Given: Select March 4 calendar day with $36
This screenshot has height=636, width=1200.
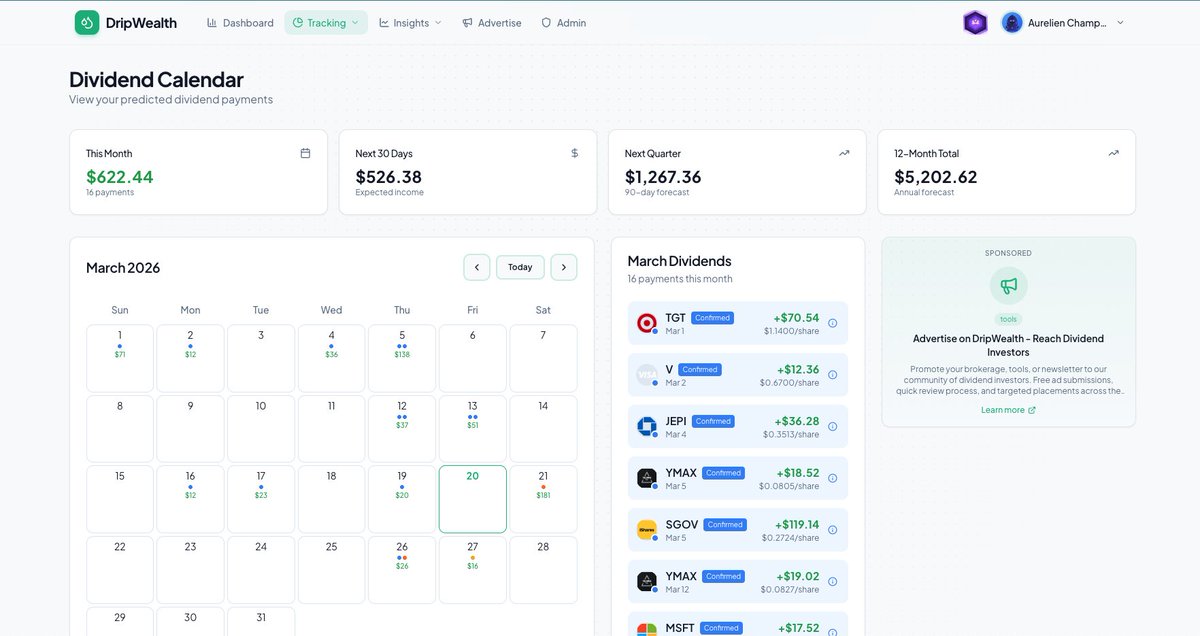Looking at the screenshot, I should coord(332,358).
